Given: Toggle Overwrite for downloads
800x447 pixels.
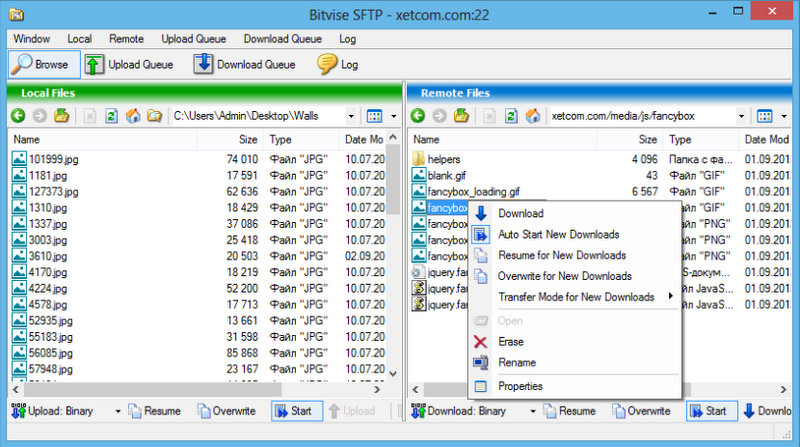Looking at the screenshot, I should point(641,411).
